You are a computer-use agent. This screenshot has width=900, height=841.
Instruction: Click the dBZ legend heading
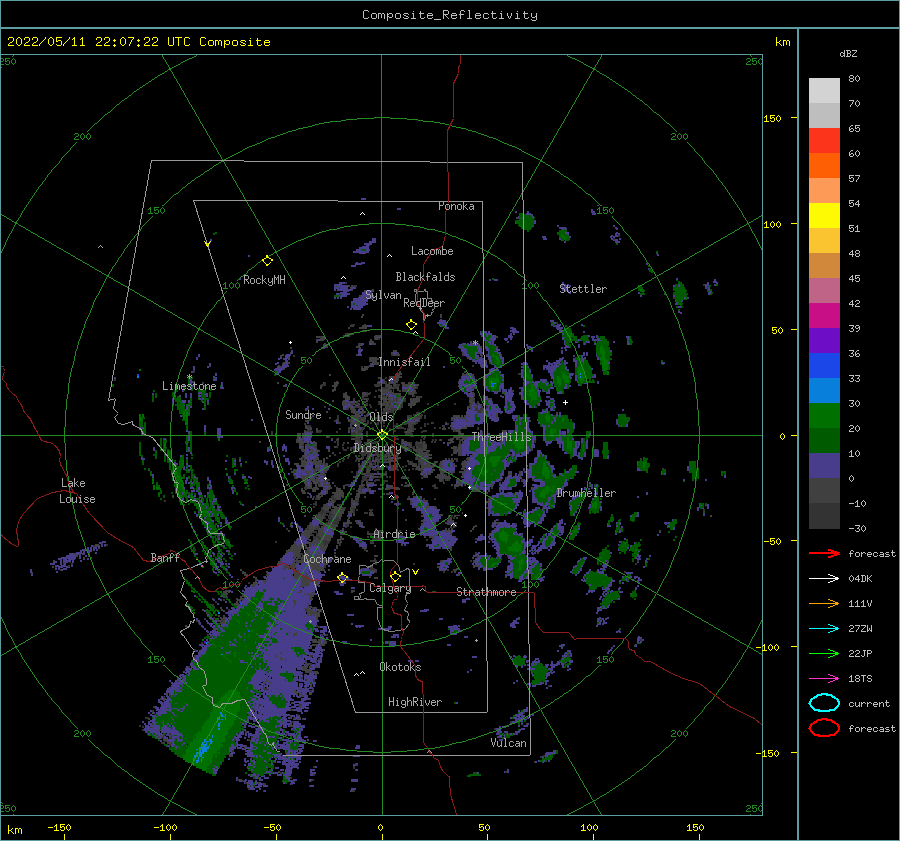click(x=848, y=54)
